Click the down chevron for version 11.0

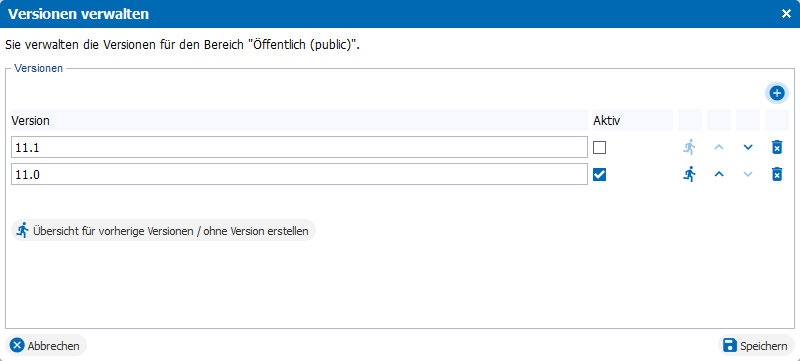[x=748, y=174]
